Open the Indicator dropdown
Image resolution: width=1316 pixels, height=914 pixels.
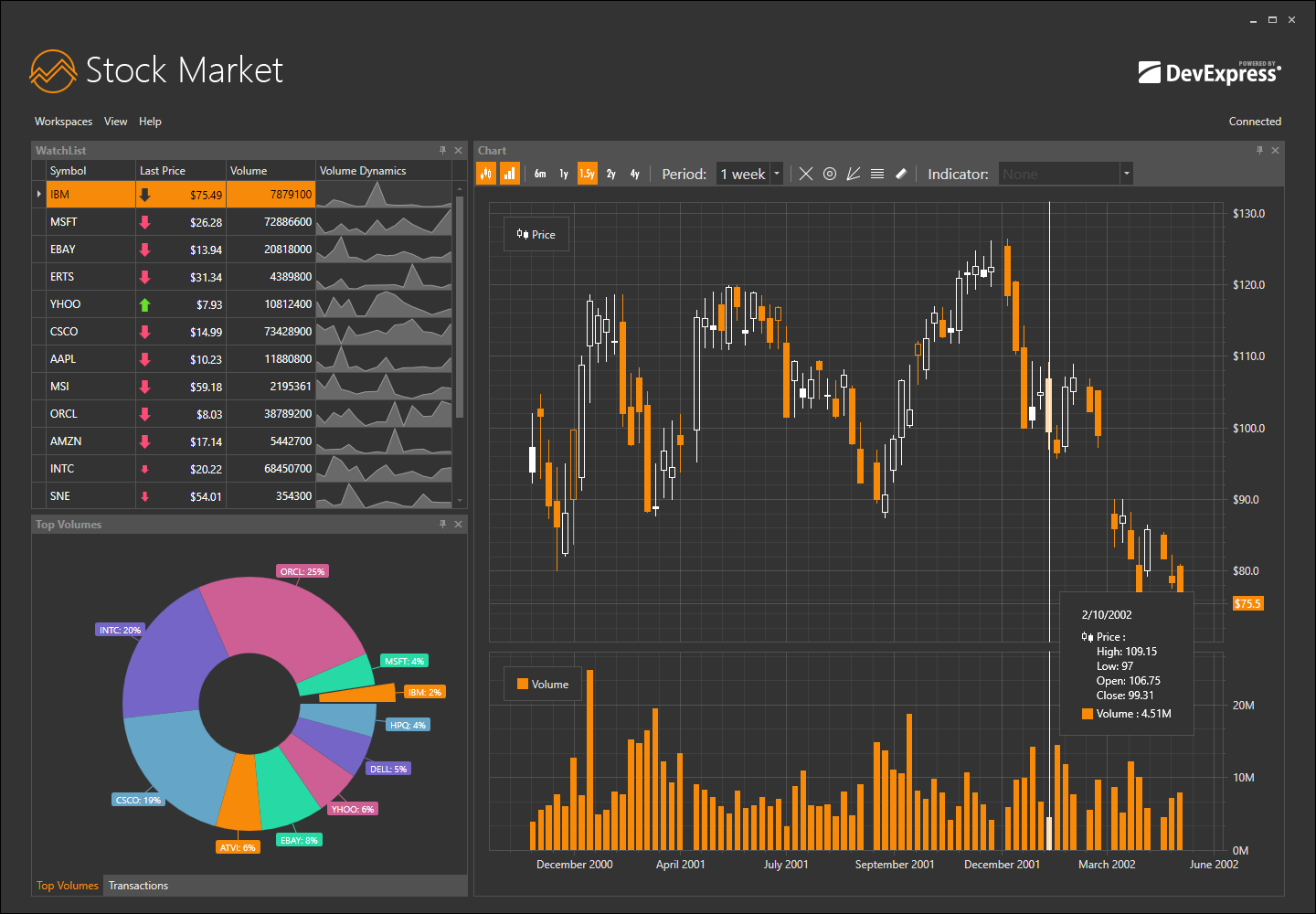click(1126, 173)
